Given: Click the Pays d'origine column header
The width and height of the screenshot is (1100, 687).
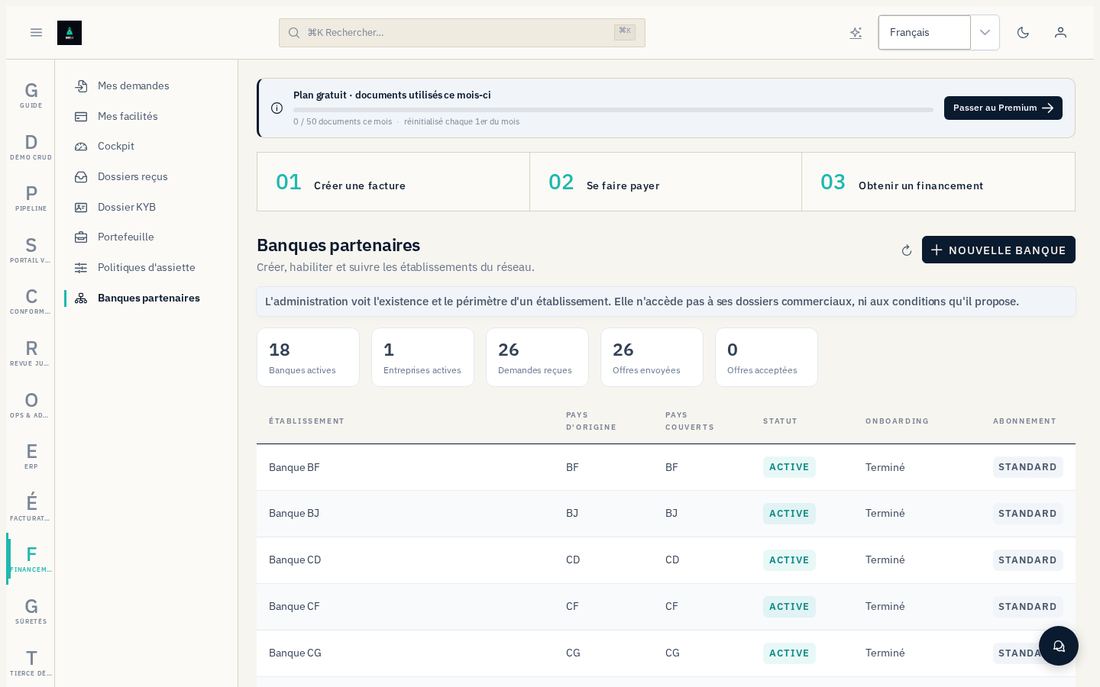Looking at the screenshot, I should click(591, 421).
